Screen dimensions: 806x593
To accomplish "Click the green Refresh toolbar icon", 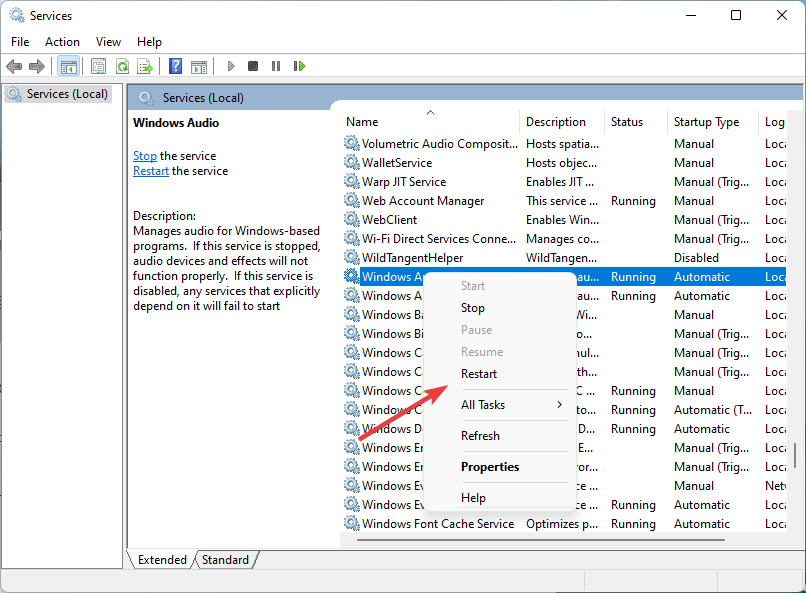I will point(122,66).
